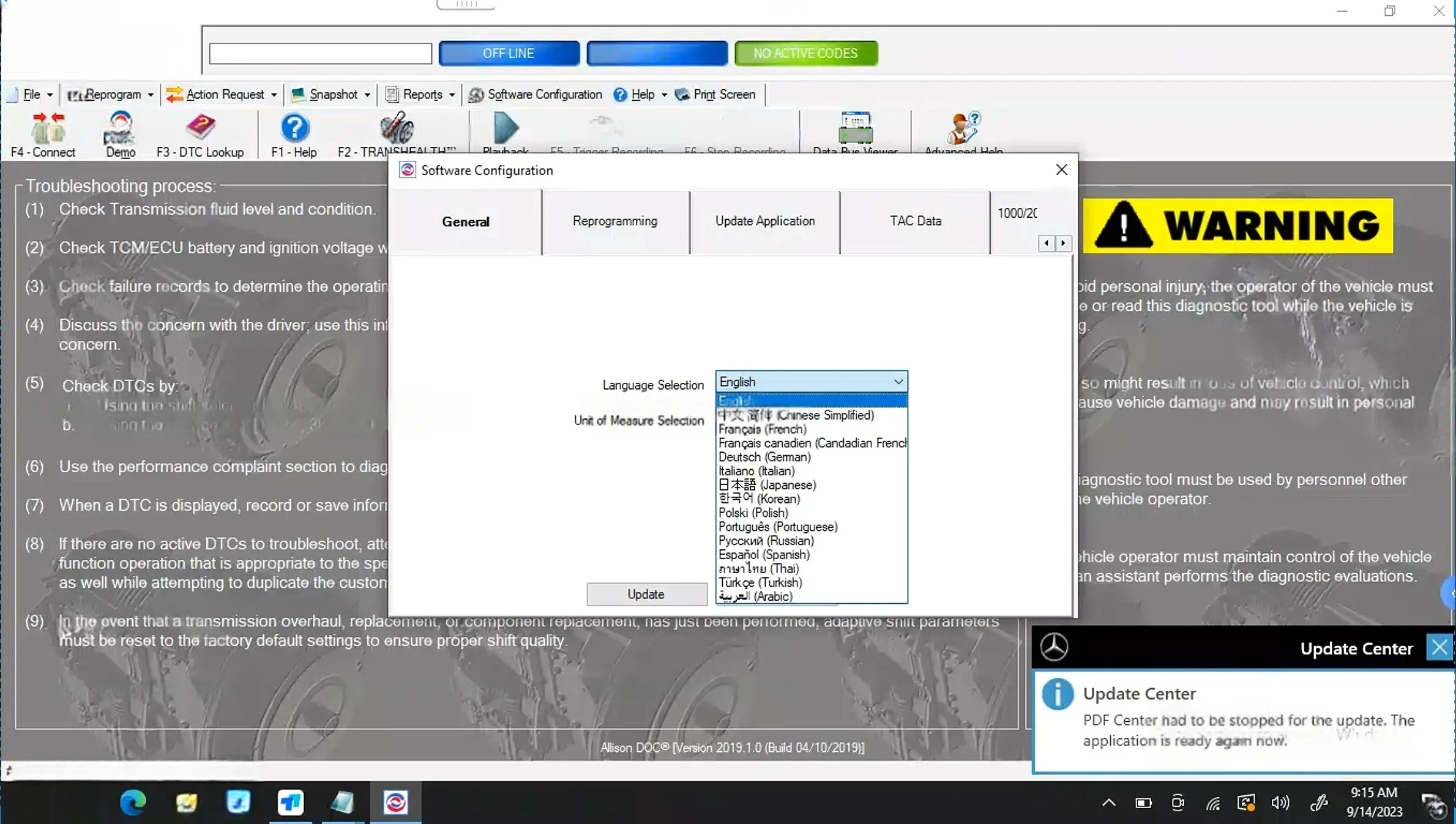Choose Türkçe (Turkish) option
The image size is (1456, 824).
(x=812, y=583)
